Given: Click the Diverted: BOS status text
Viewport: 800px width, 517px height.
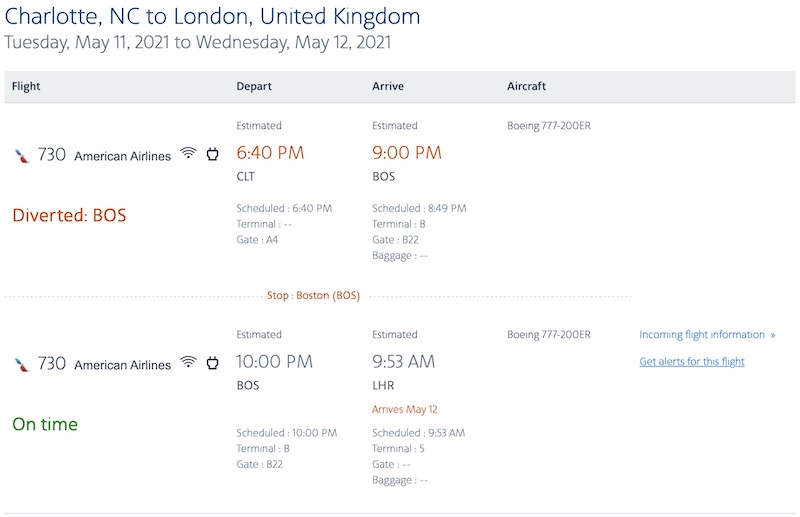Looking at the screenshot, I should coord(69,215).
